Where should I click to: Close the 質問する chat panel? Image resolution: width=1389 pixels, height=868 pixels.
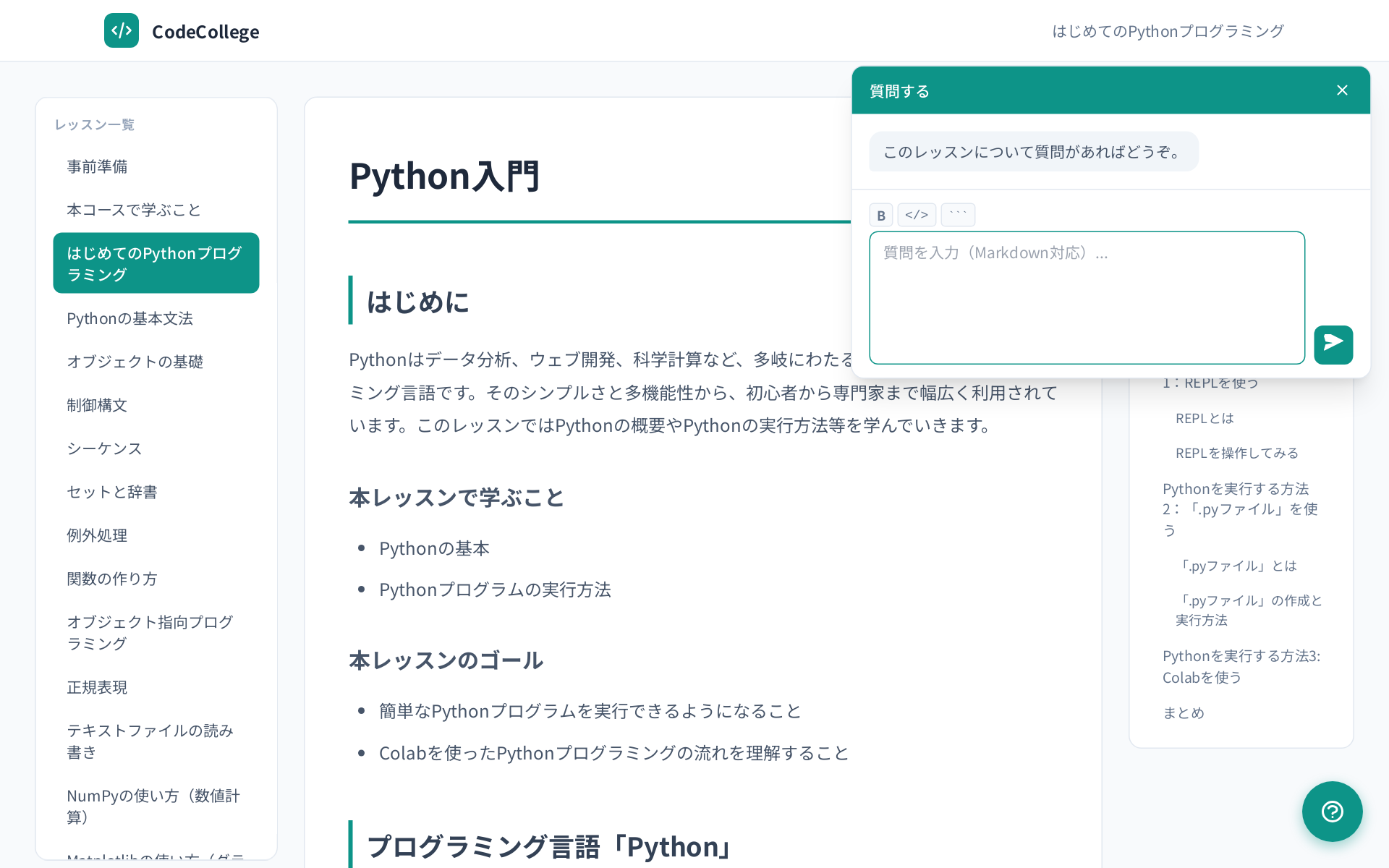pyautogui.click(x=1342, y=90)
